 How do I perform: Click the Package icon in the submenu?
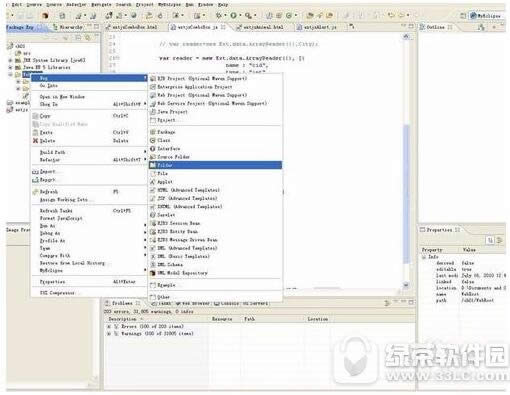[x=153, y=132]
